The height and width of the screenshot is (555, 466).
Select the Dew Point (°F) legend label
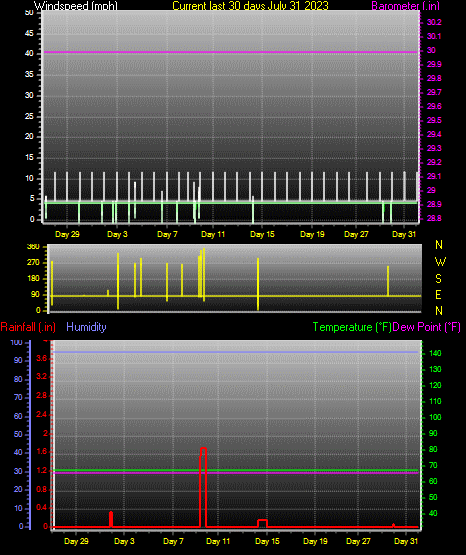(427, 327)
